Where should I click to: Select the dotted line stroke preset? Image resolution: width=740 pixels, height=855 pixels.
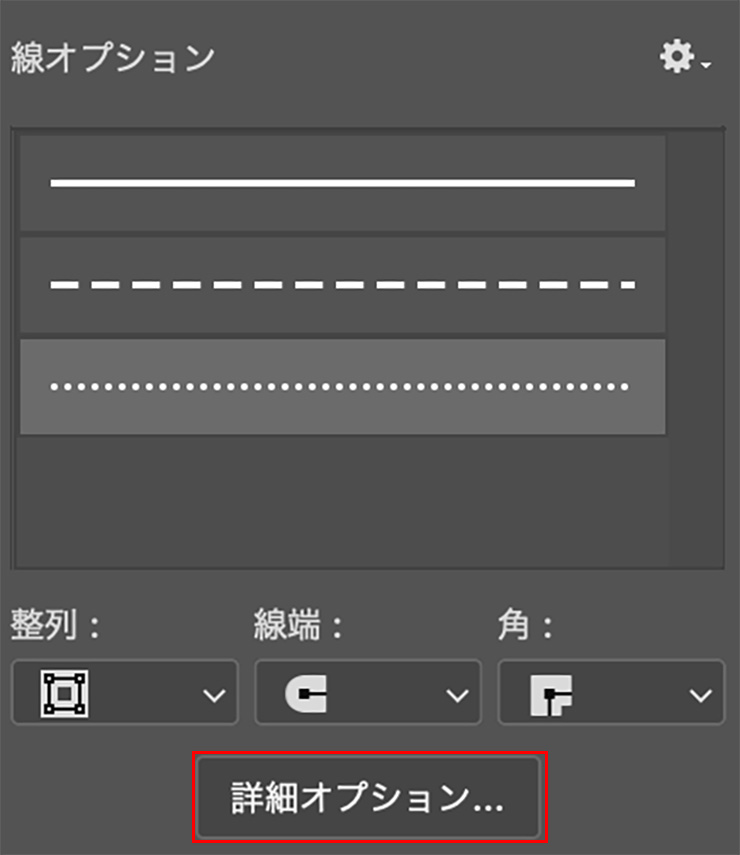[342, 387]
